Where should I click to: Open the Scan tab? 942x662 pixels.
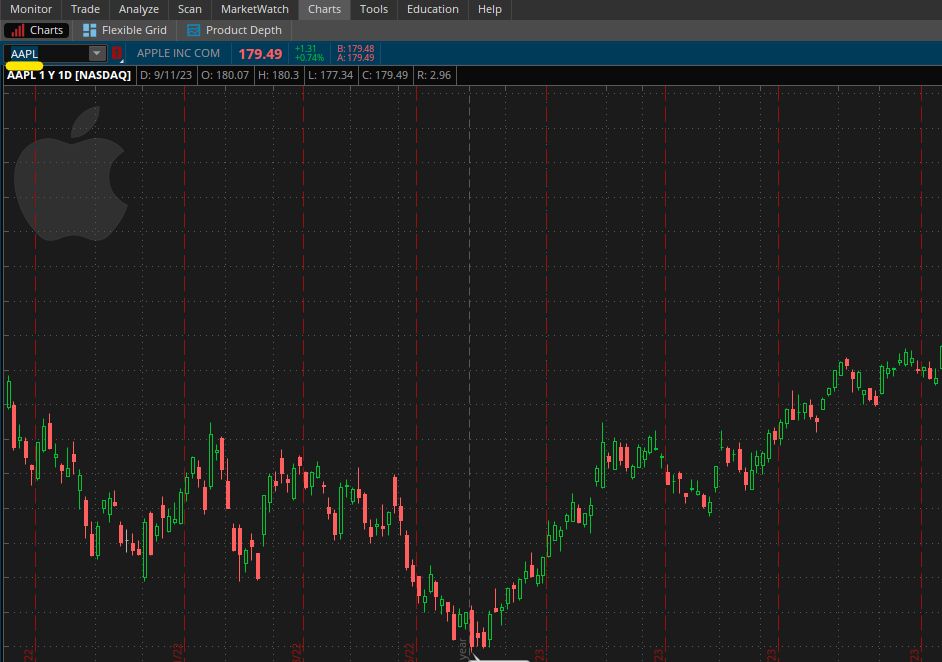[x=189, y=9]
